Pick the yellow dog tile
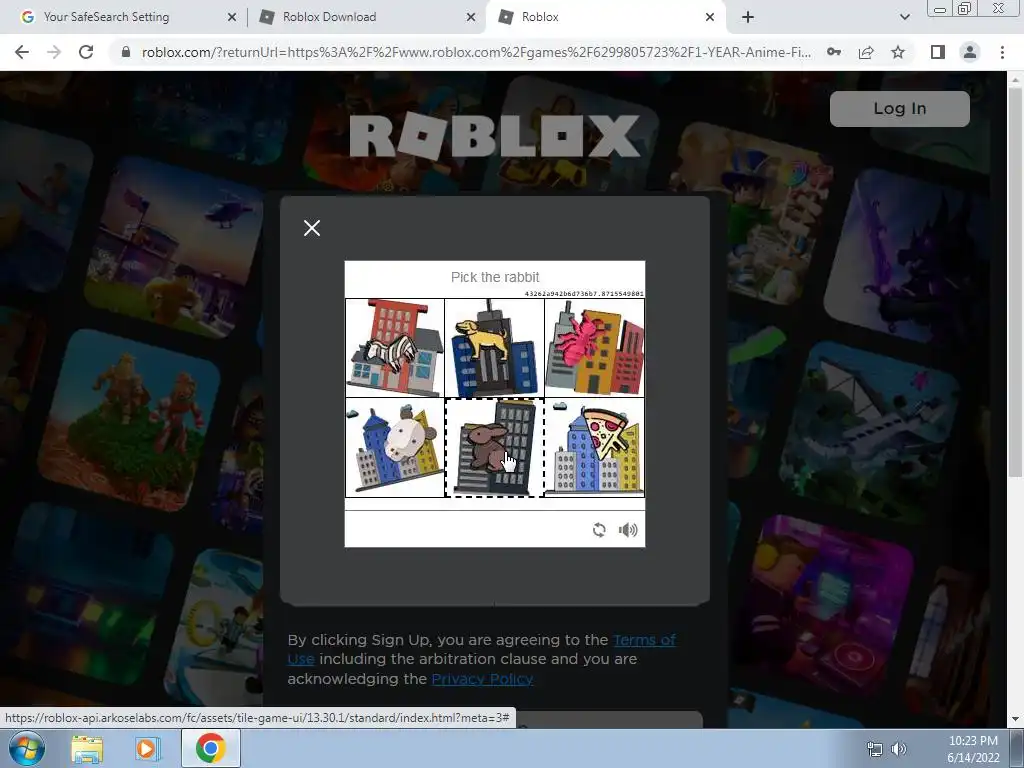The image size is (1024, 768). [x=494, y=348]
